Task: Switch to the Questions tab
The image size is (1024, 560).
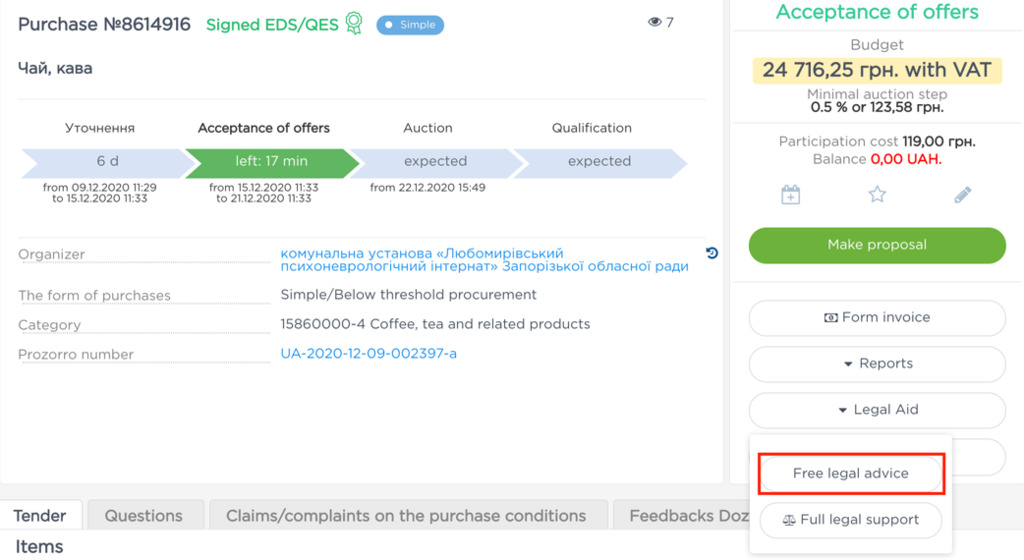Action: pos(144,516)
